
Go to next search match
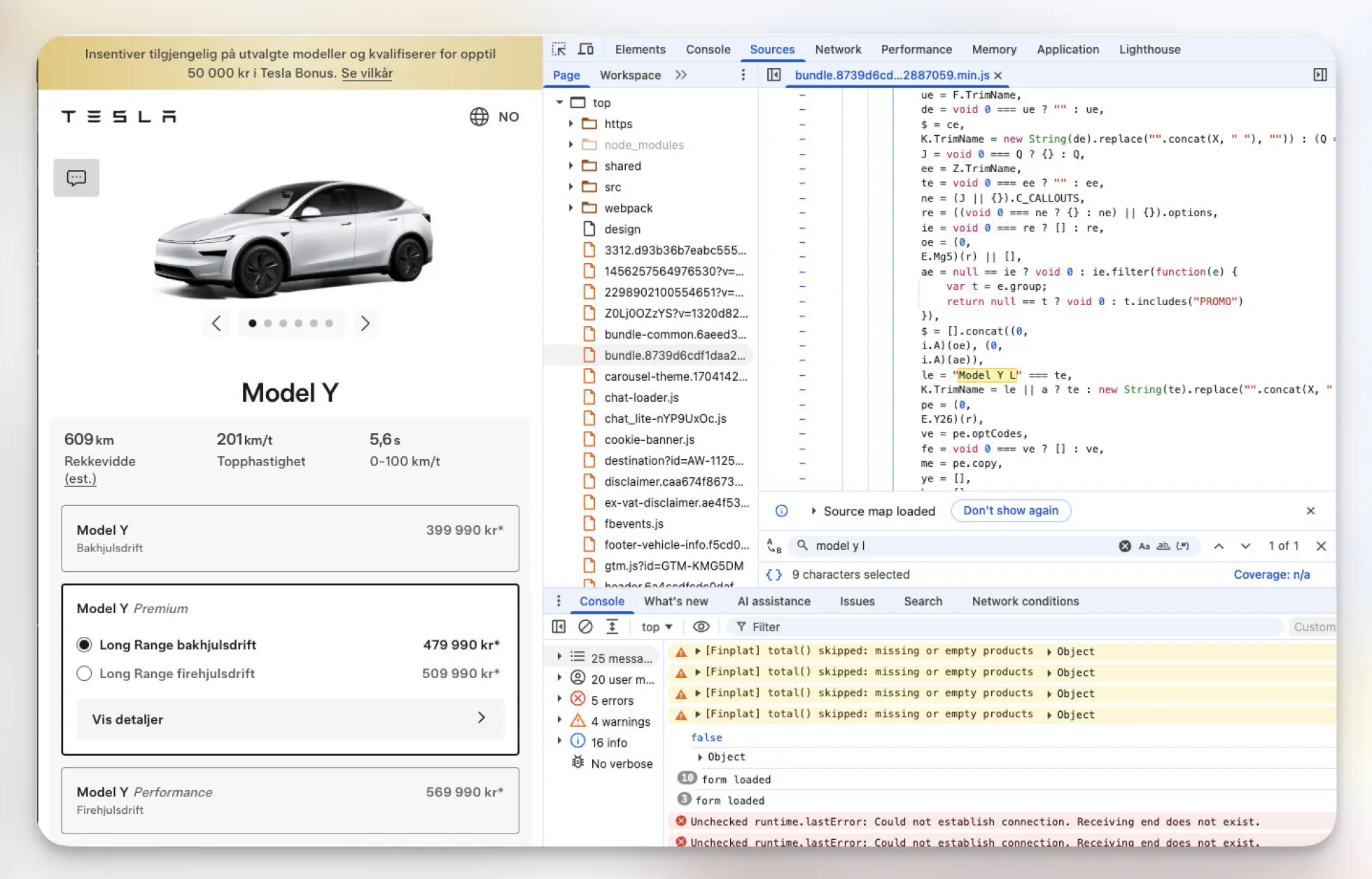[1245, 546]
